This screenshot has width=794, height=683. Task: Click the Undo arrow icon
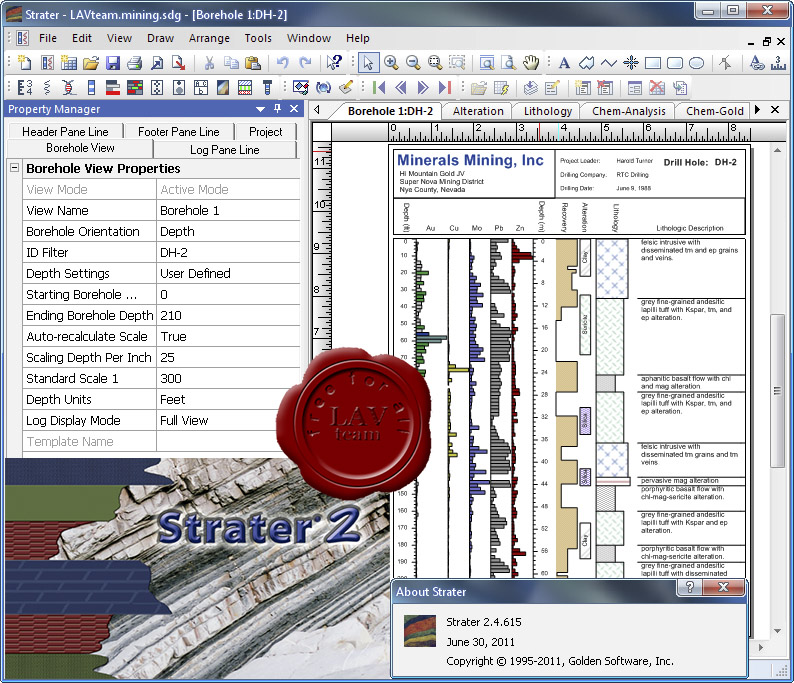(283, 63)
